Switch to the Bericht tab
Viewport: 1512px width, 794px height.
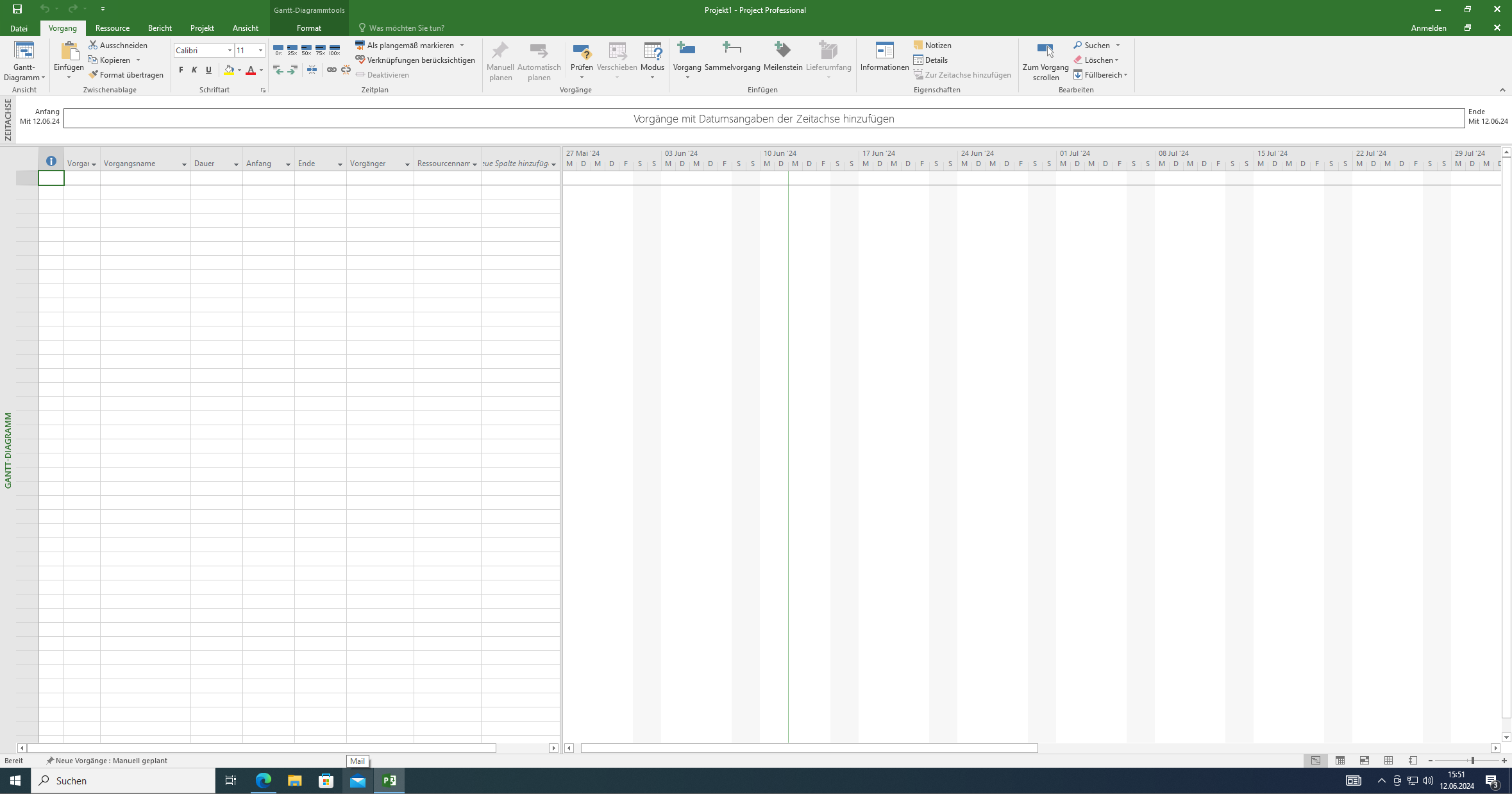coord(160,28)
